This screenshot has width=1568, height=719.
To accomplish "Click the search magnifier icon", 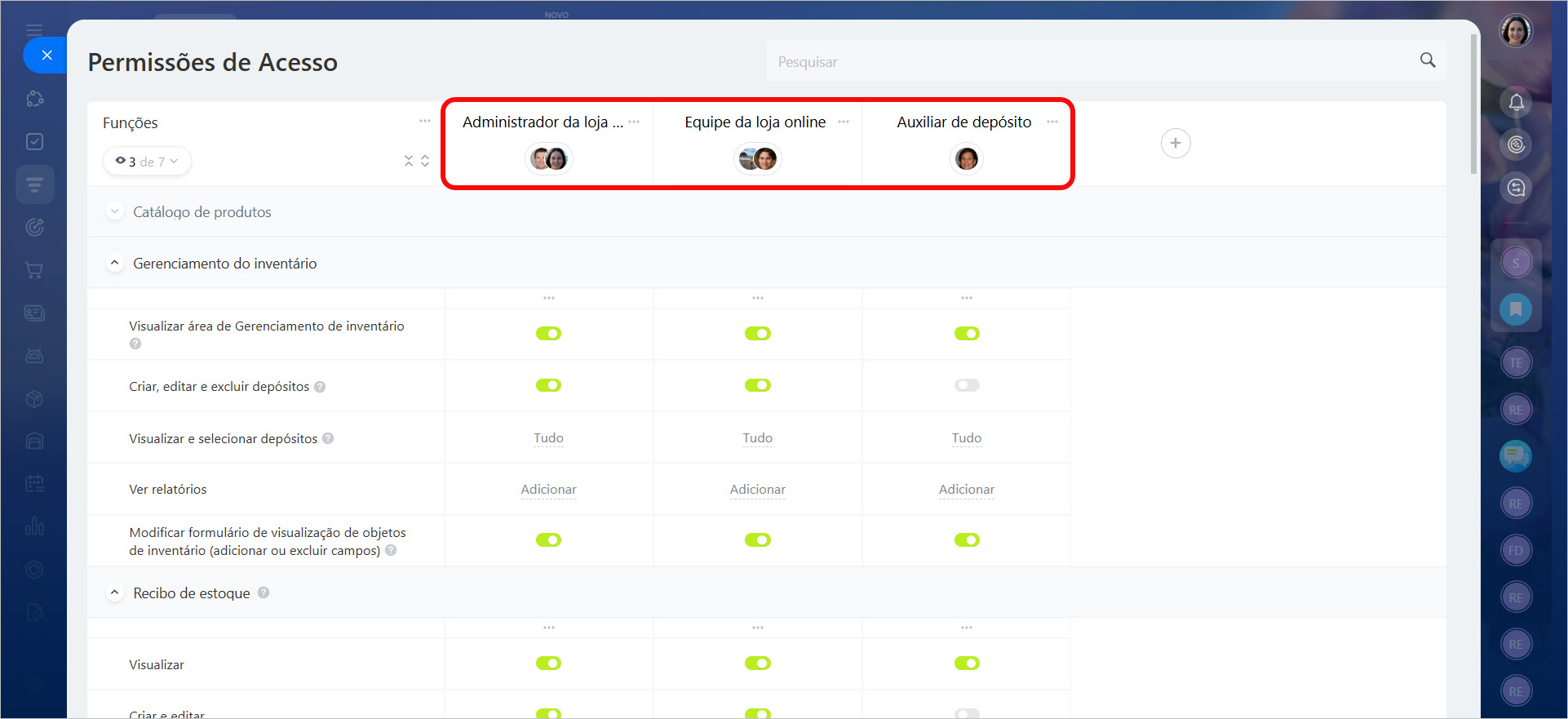I will click(x=1428, y=60).
